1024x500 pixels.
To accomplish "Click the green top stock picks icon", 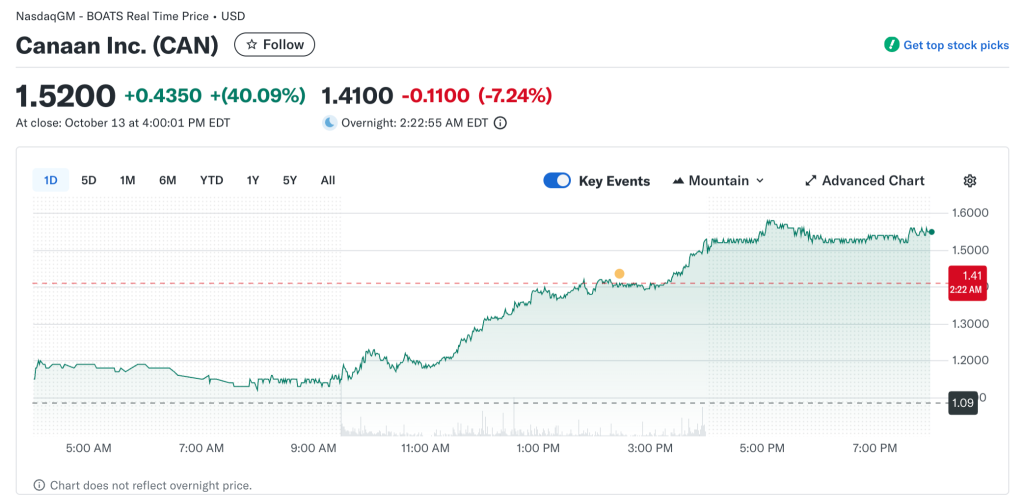I will click(891, 45).
